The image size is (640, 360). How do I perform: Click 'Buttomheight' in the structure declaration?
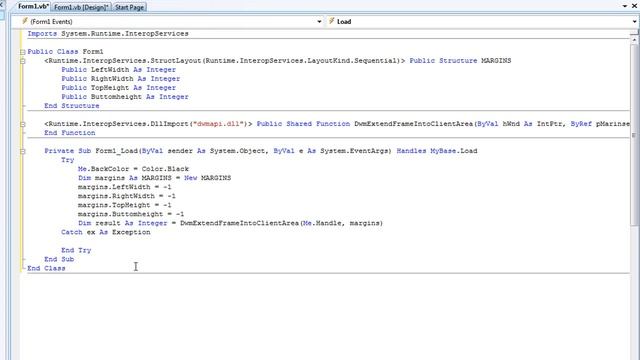point(116,97)
